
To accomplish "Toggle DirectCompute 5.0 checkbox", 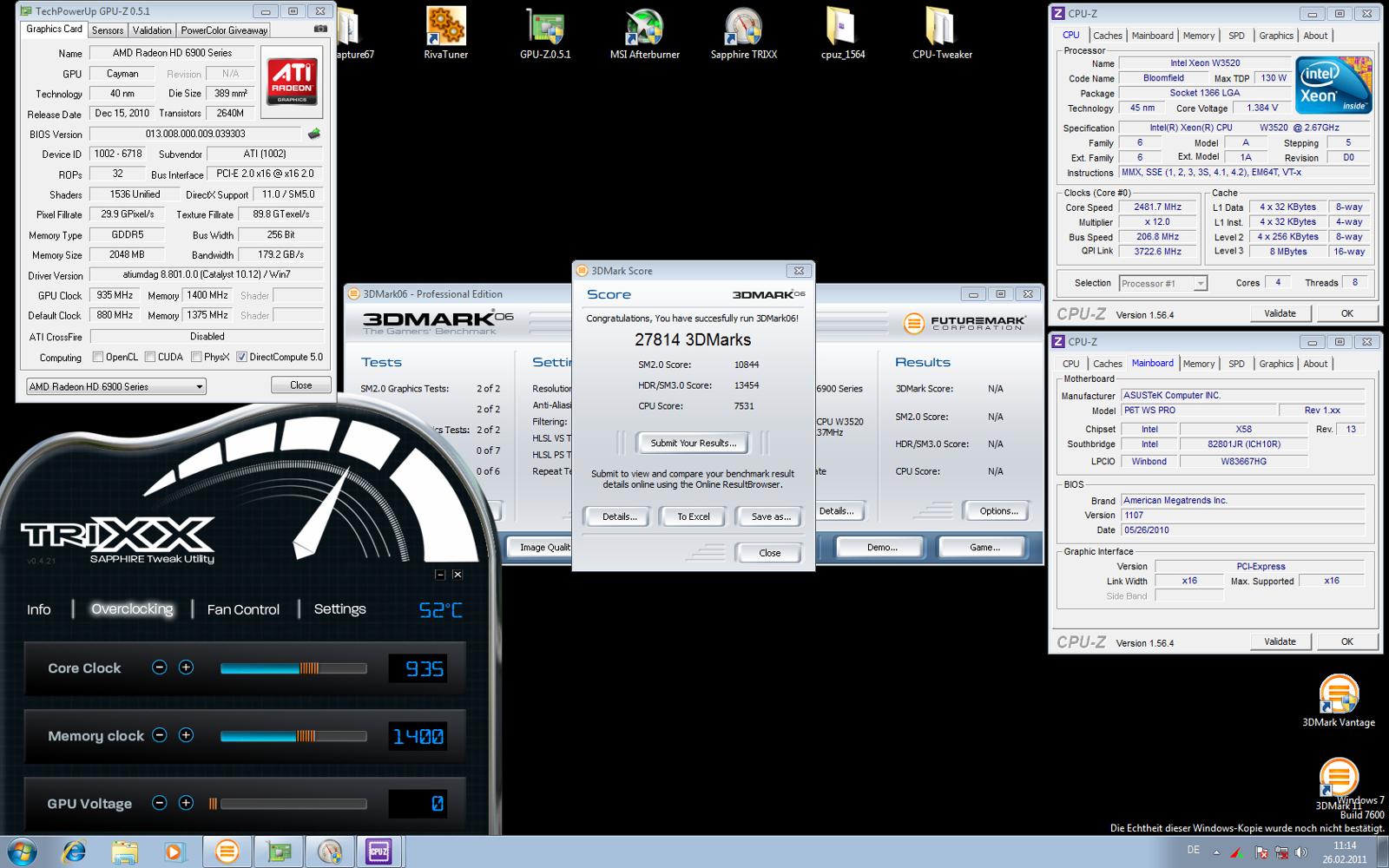I will click(x=241, y=357).
